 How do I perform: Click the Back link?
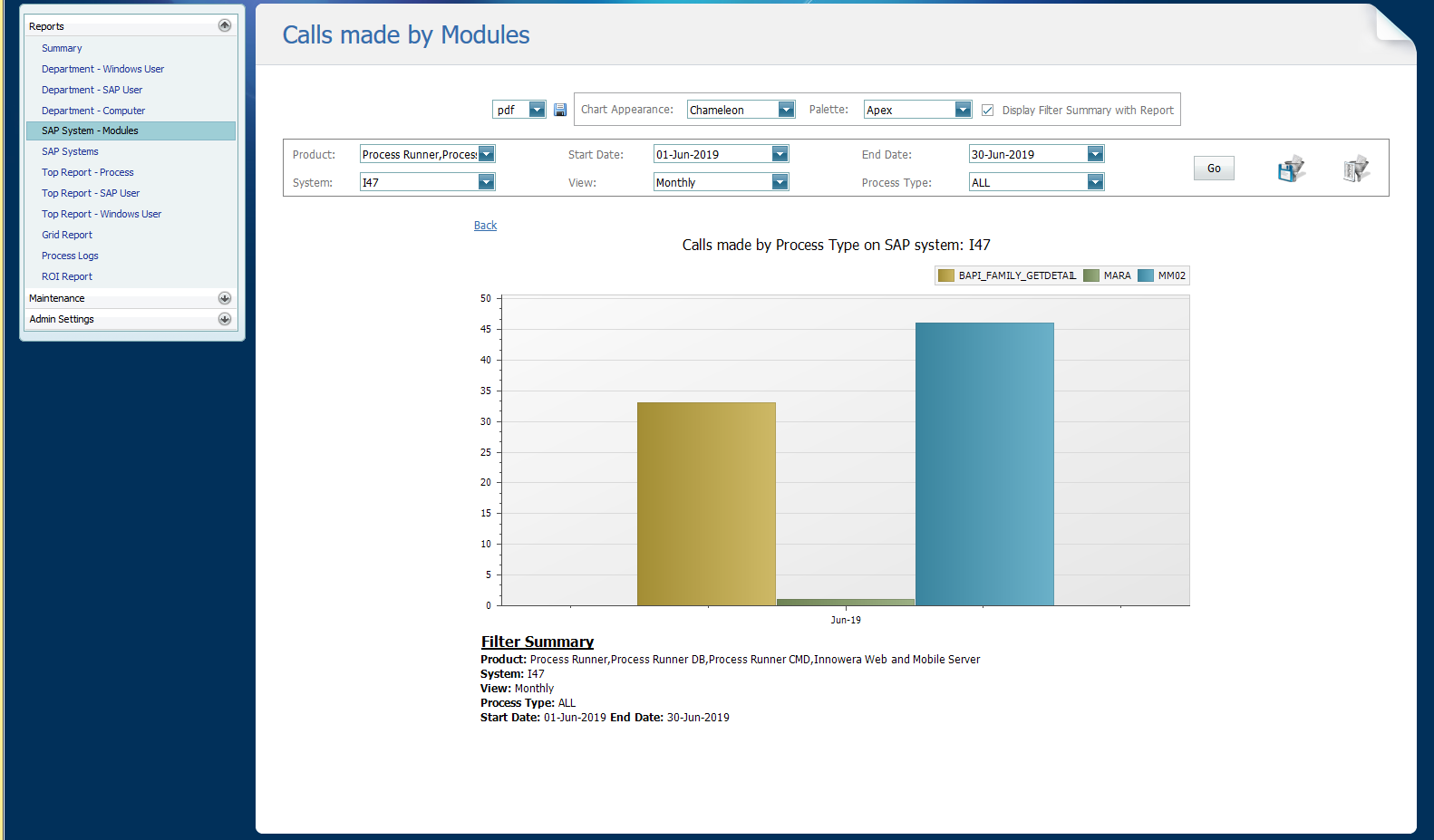point(485,226)
